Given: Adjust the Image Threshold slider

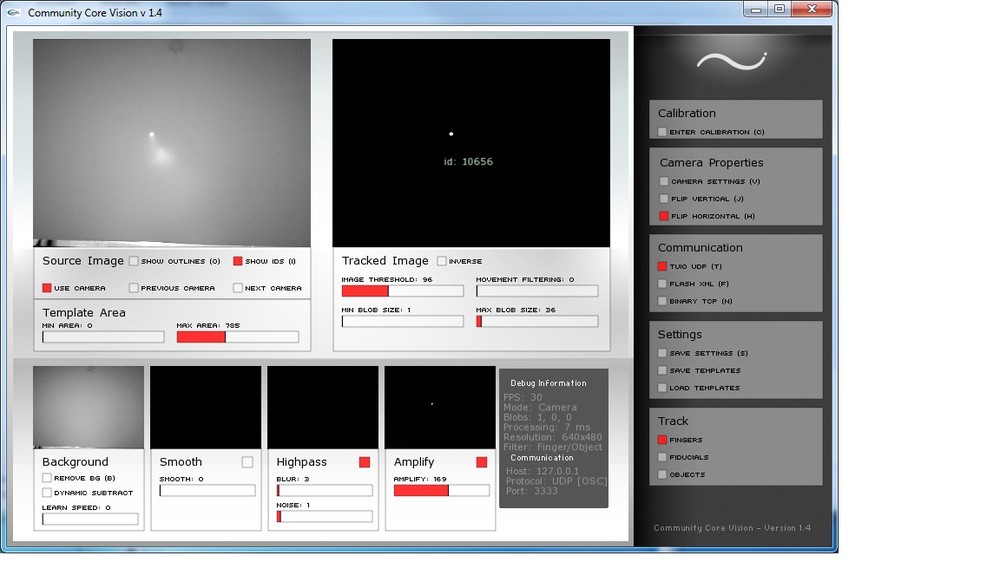Looking at the screenshot, I should [x=402, y=291].
